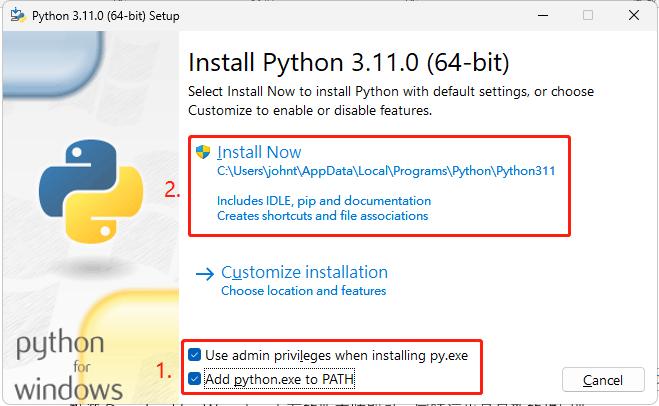
Task: Toggle the Add python.exe to PATH checkbox
Action: [x=195, y=379]
